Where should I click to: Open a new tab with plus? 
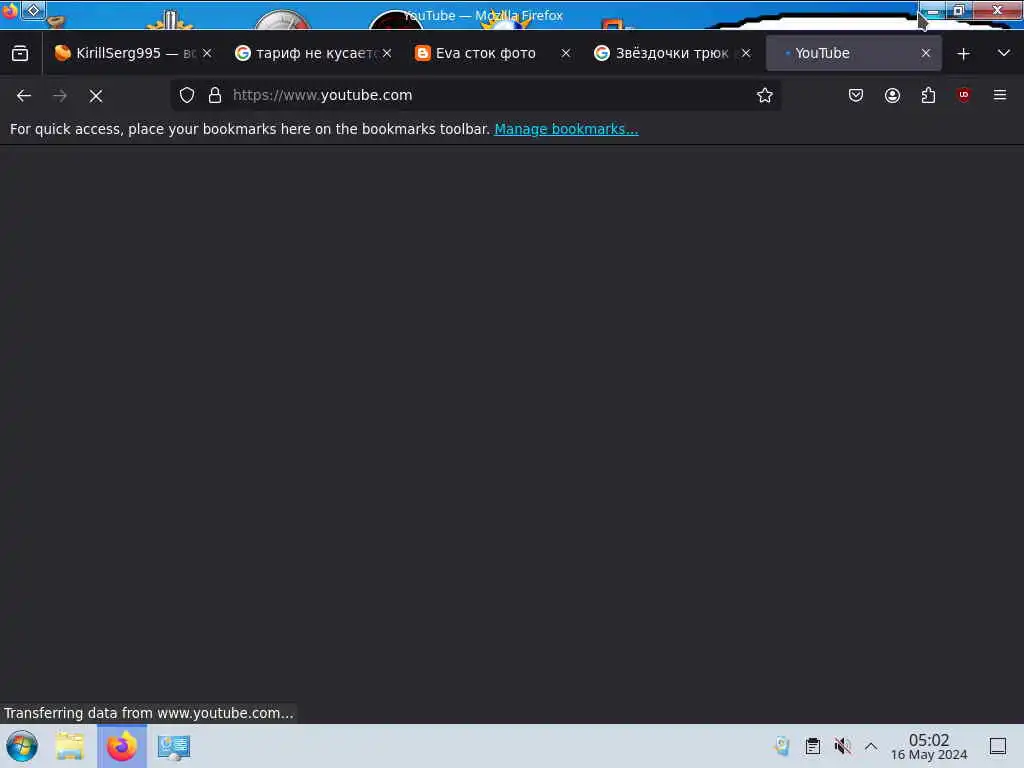click(x=963, y=54)
